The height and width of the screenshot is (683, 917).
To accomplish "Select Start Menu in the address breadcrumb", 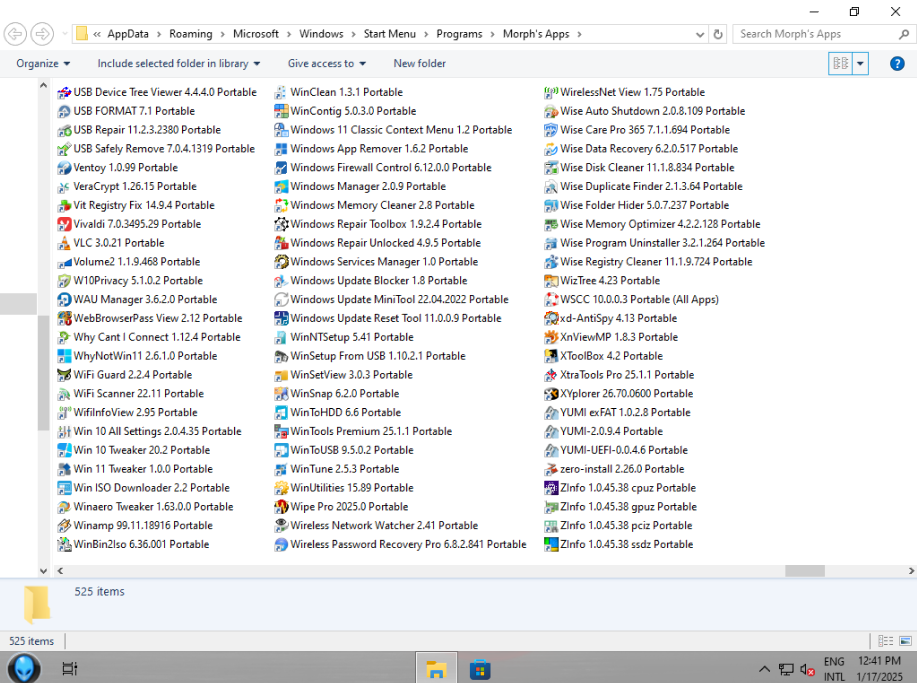I will click(x=389, y=35).
